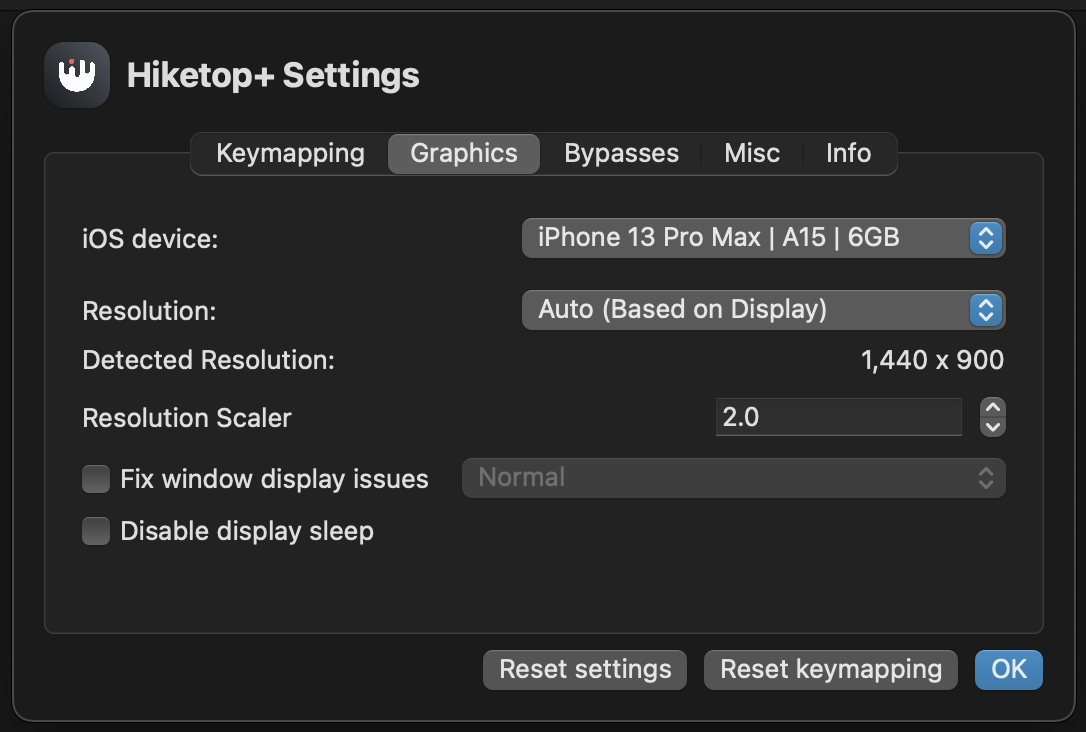1086x732 pixels.
Task: Click the Resolution Scaler text field
Action: 838,417
